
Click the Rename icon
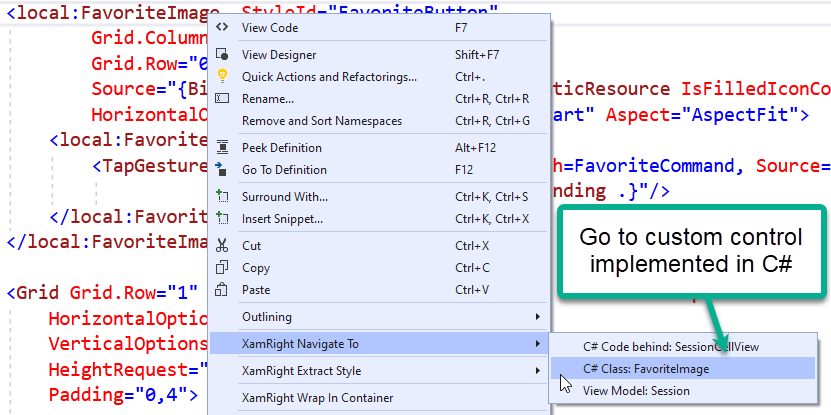pos(222,99)
